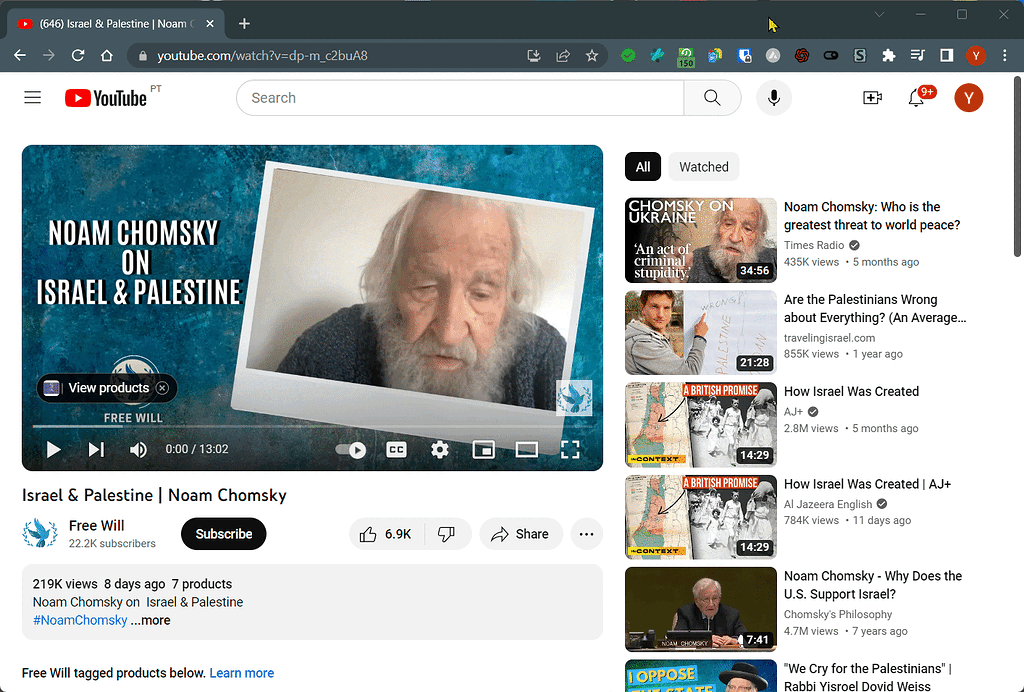Image resolution: width=1024 pixels, height=692 pixels.
Task: Open the miniplayer
Action: pyautogui.click(x=484, y=450)
